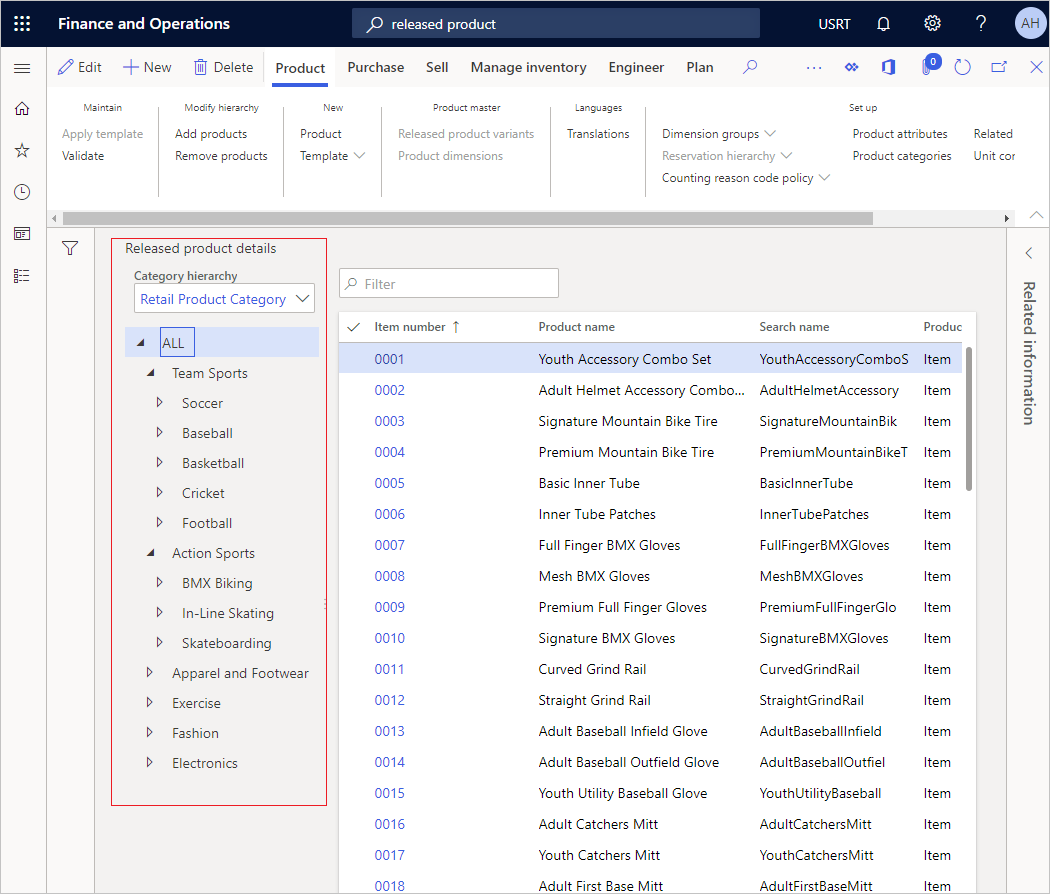This screenshot has width=1050, height=894.
Task: Open the filter pane funnel
Action: point(70,247)
